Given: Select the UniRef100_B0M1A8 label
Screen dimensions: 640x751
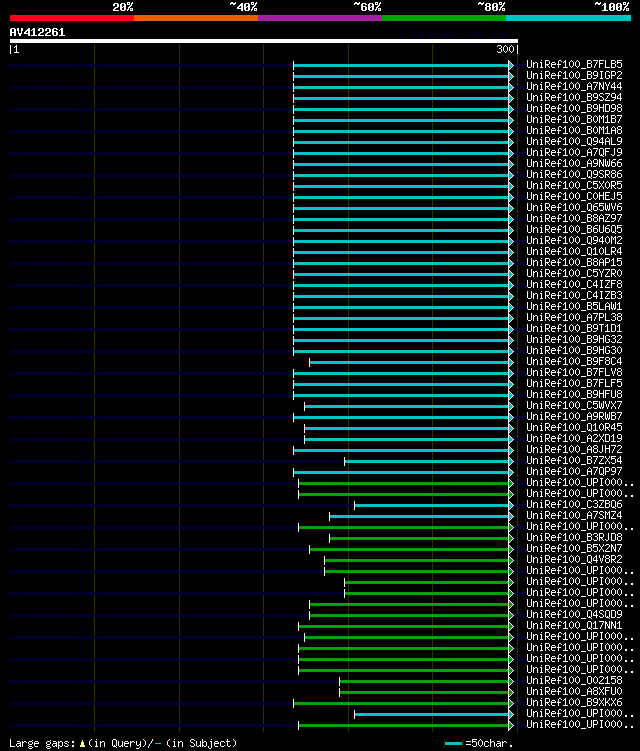Looking at the screenshot, I should [x=574, y=130].
